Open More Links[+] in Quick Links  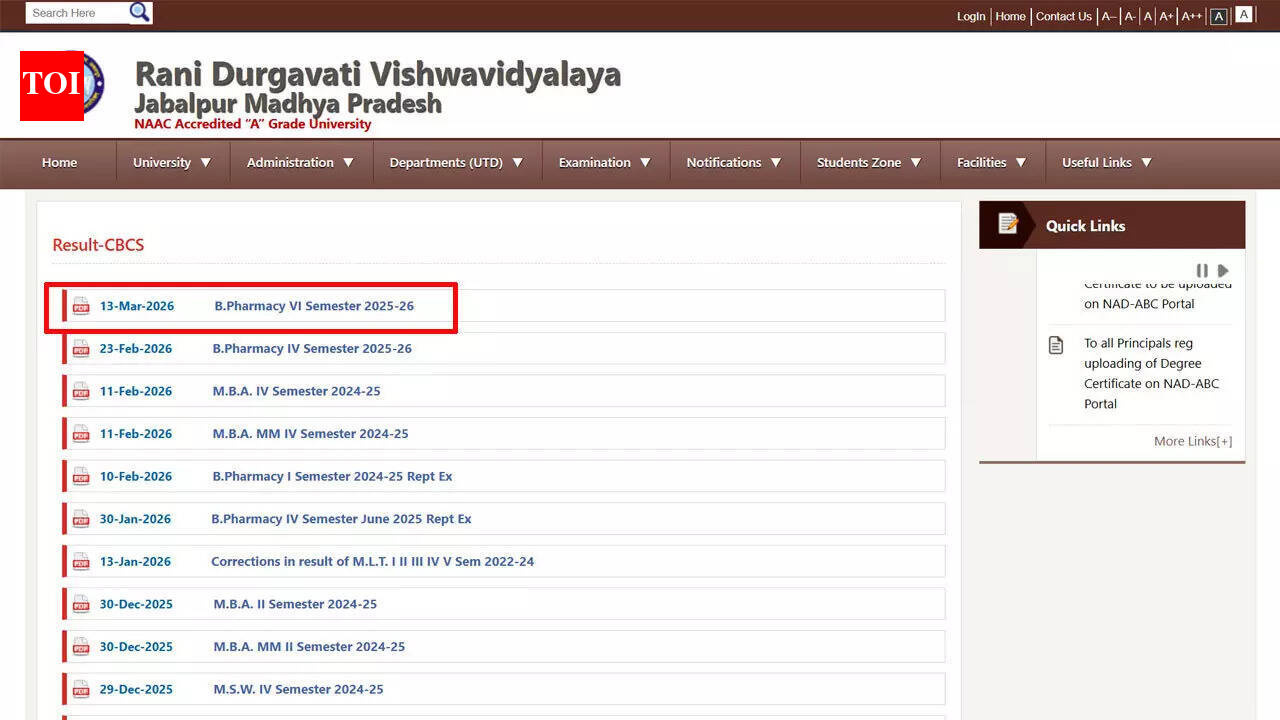1192,441
